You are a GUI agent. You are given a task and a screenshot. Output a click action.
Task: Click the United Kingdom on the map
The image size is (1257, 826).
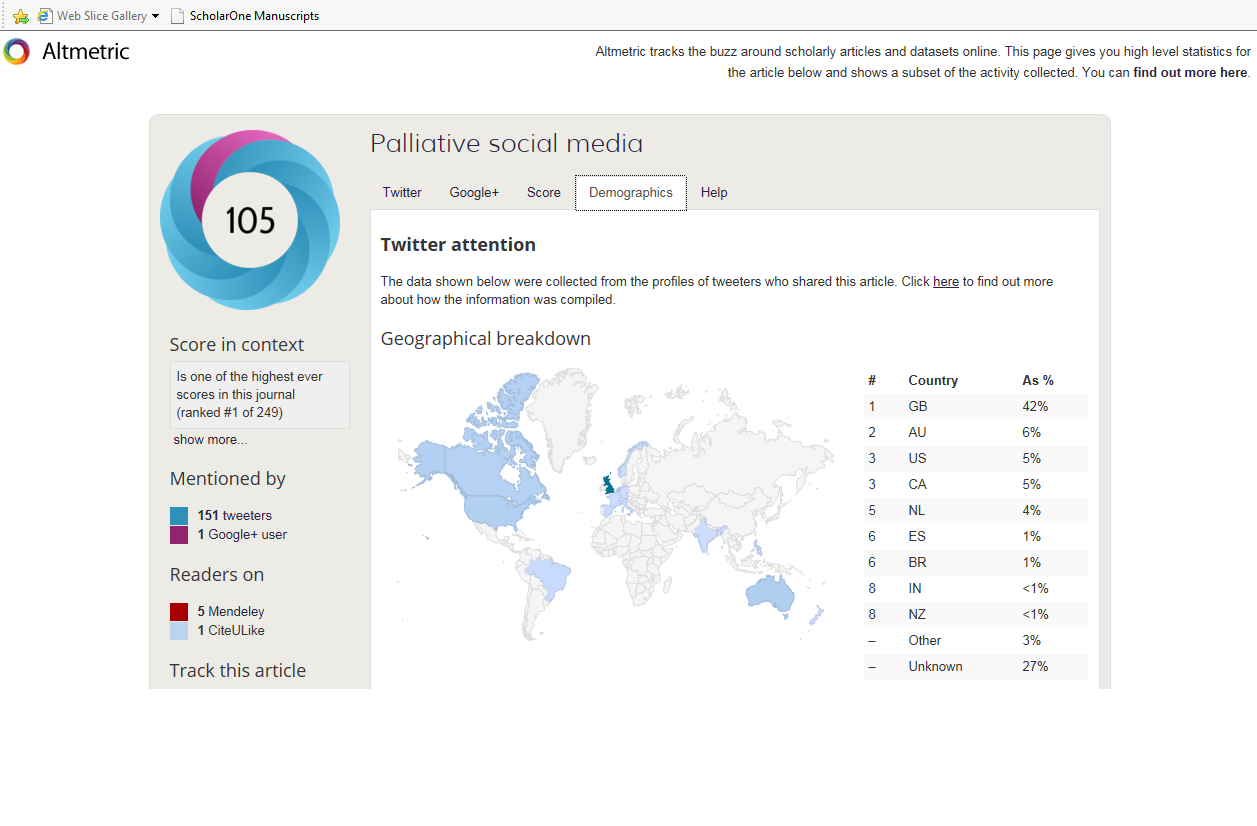tap(608, 484)
